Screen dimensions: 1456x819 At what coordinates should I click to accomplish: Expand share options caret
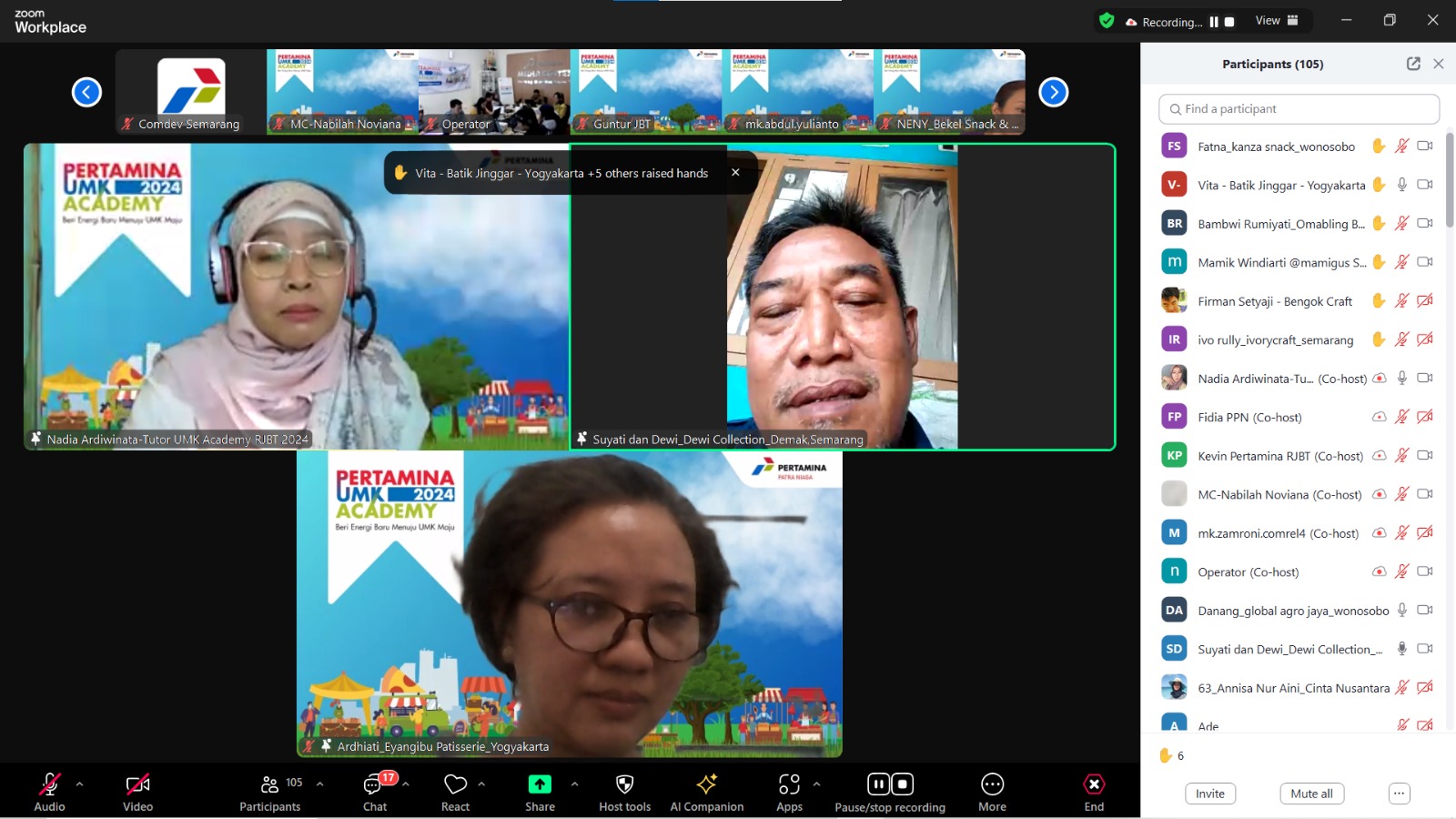coord(574,784)
